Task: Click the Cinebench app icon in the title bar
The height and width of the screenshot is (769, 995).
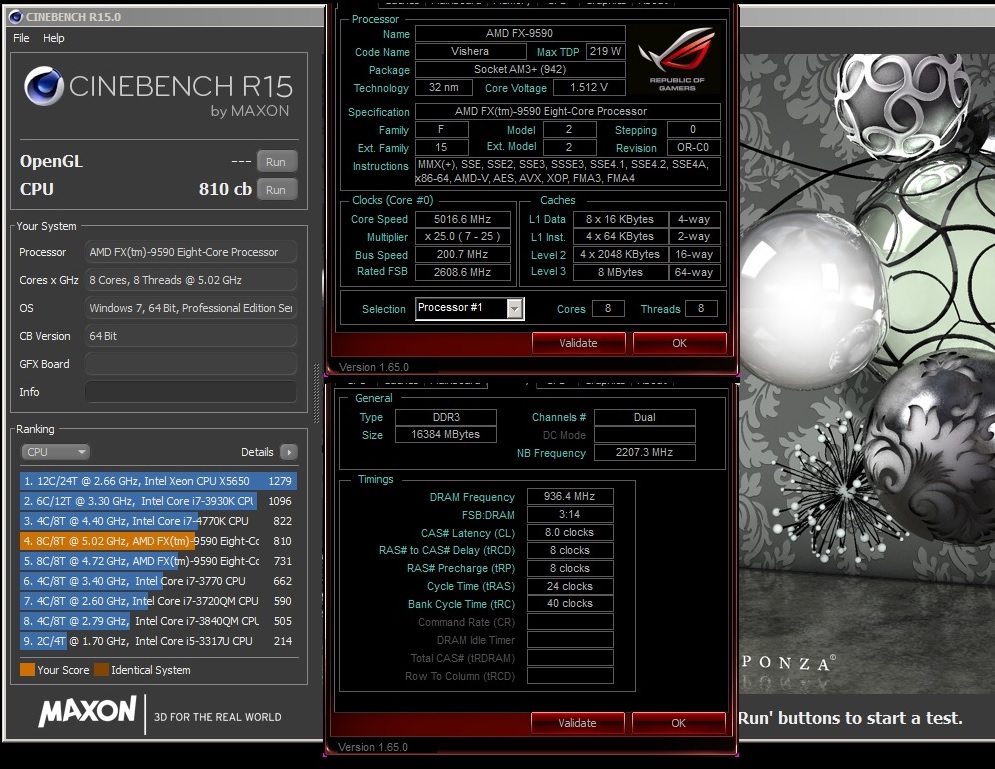Action: 15,16
